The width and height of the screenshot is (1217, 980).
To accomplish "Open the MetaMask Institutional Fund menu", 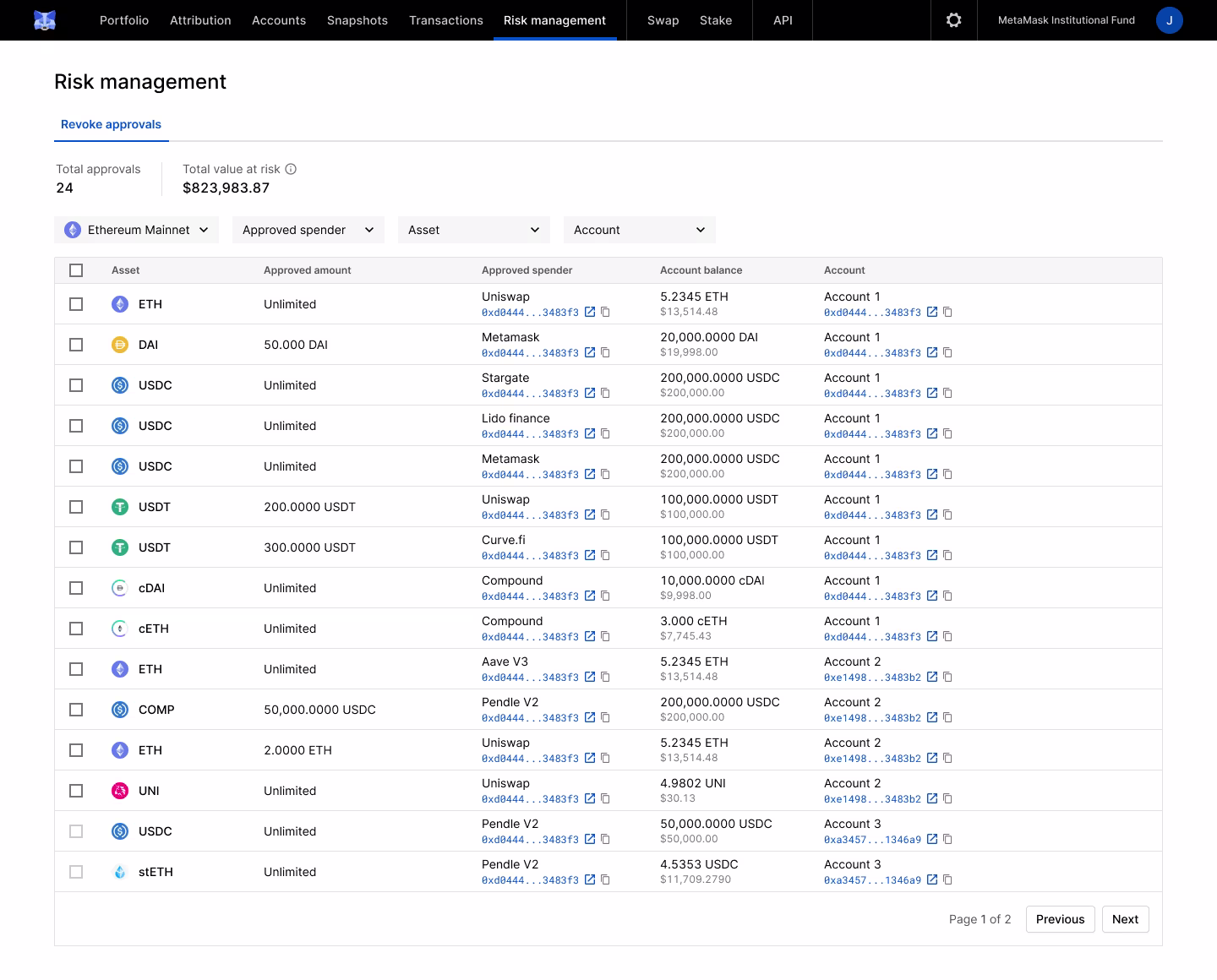I will [x=1067, y=20].
